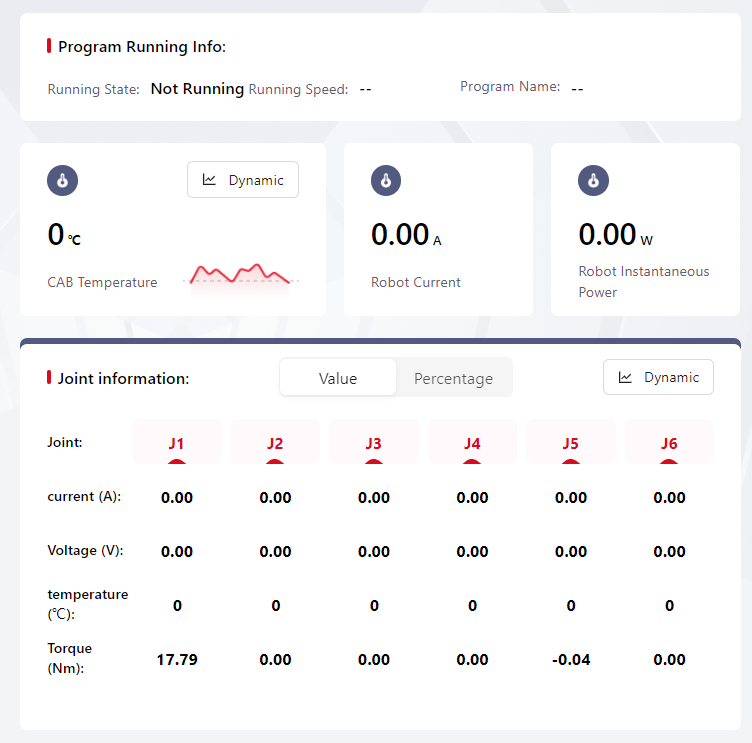Viewport: 752px width, 743px height.
Task: Click the chart icon in the Joint information Dynamic button
Action: pos(625,377)
